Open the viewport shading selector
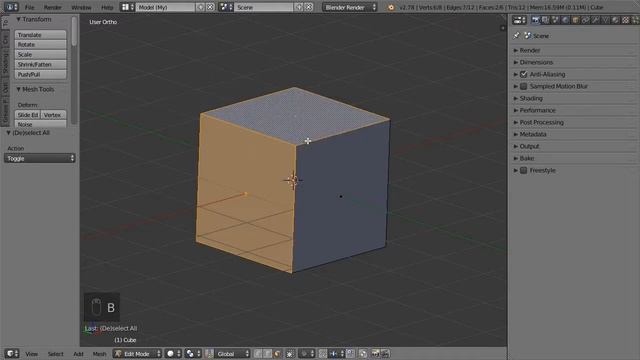 (x=173, y=353)
